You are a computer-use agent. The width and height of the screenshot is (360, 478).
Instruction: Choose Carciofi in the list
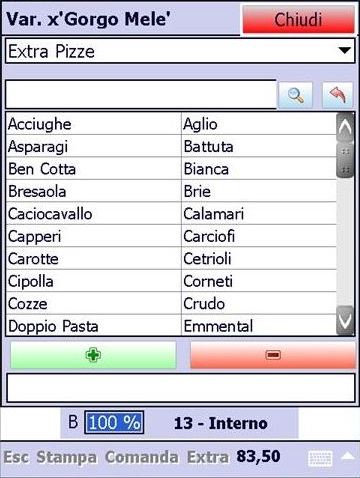pyautogui.click(x=259, y=236)
